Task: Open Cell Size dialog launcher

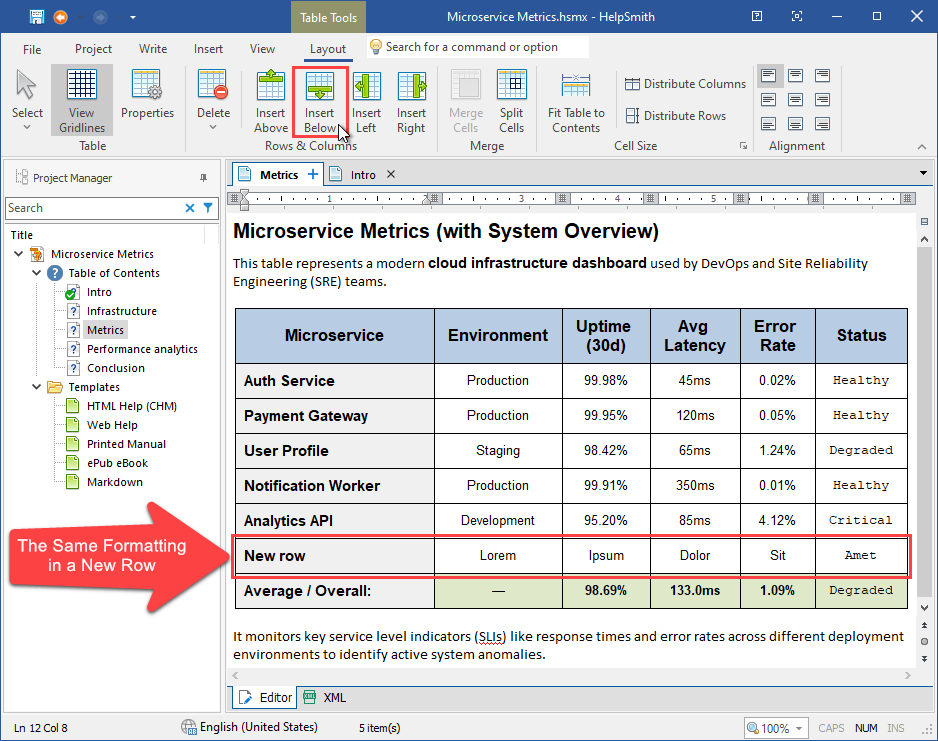Action: pos(743,146)
